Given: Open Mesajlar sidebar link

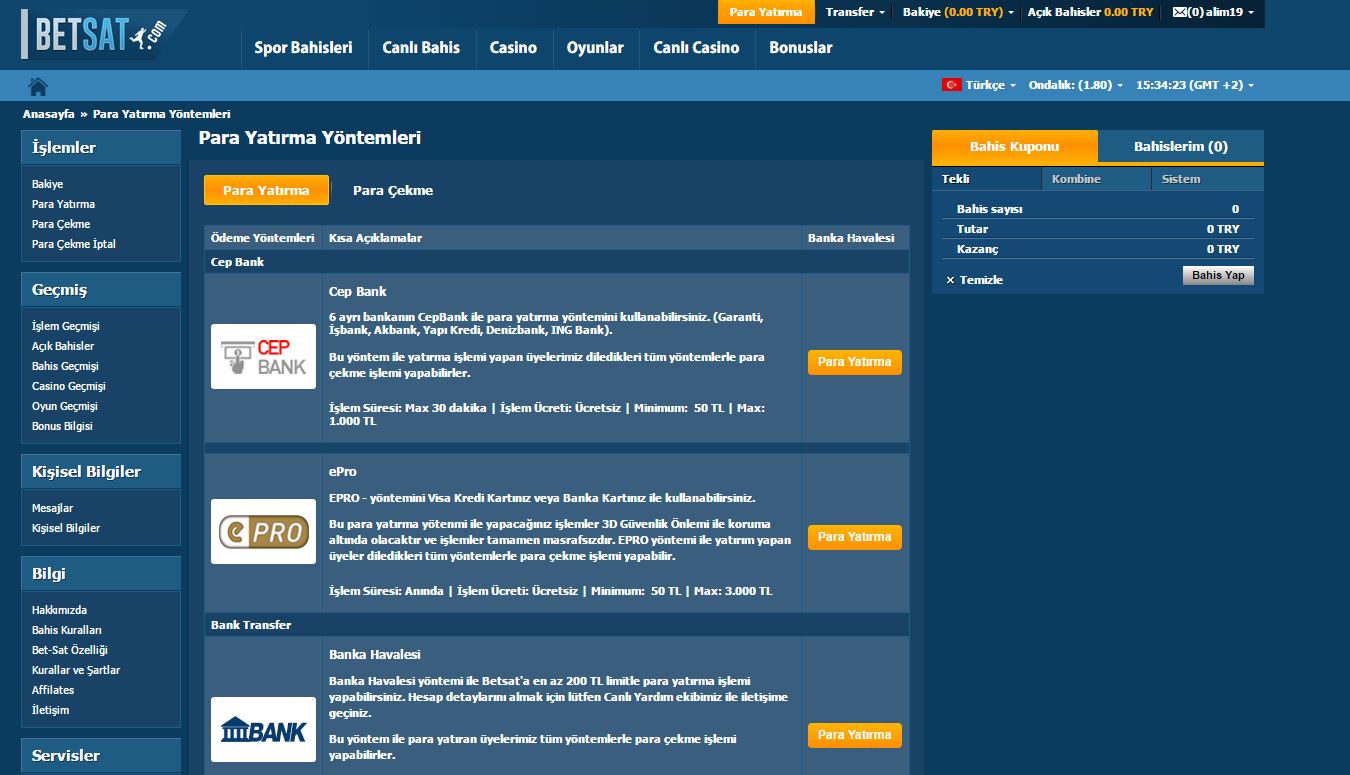Looking at the screenshot, I should tap(52, 508).
